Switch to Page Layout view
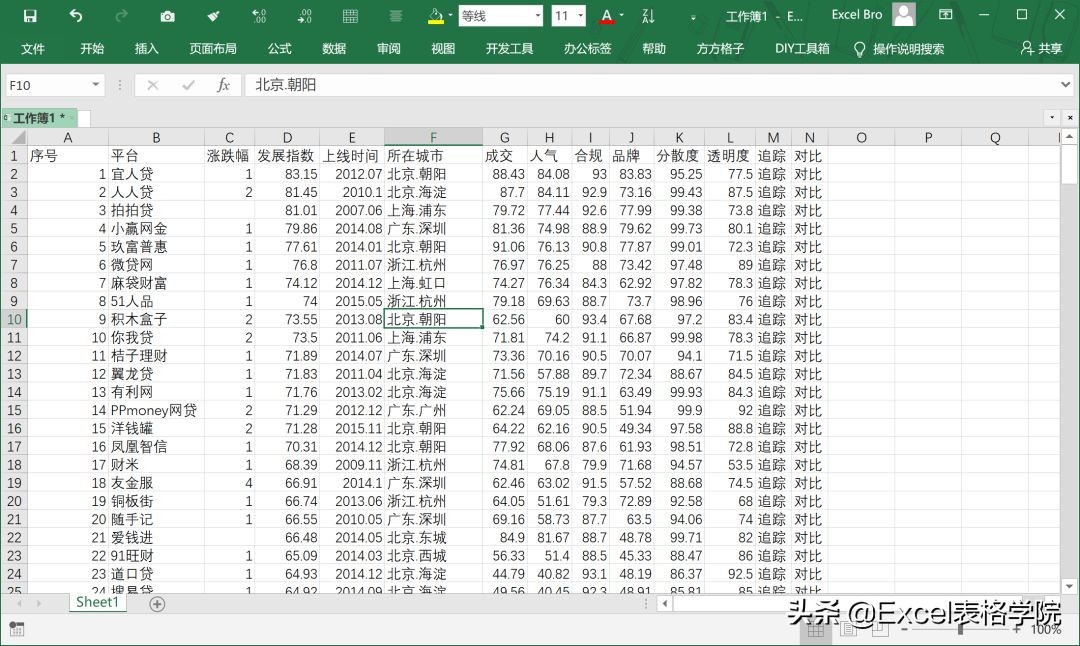This screenshot has height=646, width=1080. (x=848, y=629)
